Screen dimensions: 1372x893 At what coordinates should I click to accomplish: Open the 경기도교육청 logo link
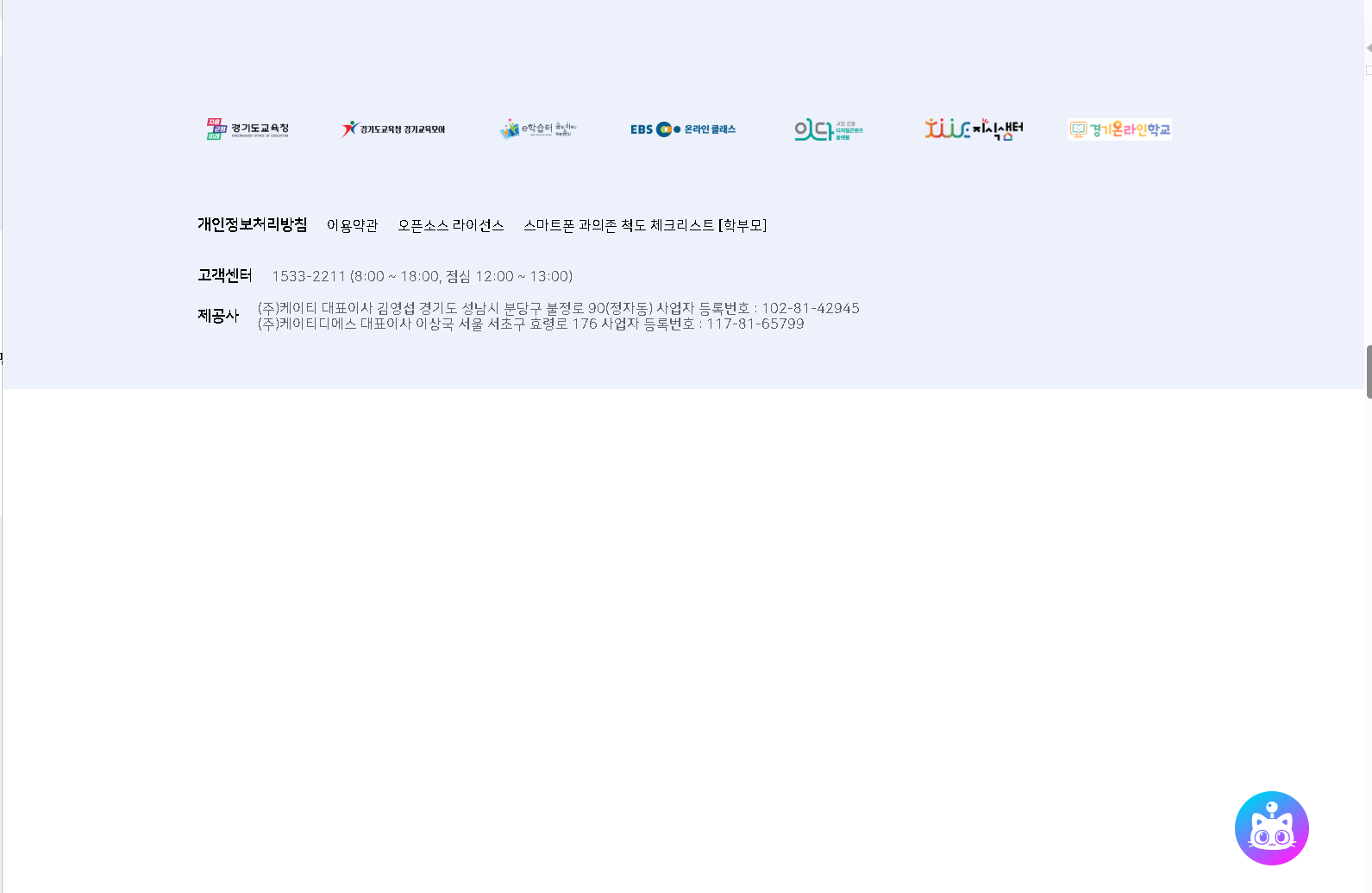tap(247, 129)
